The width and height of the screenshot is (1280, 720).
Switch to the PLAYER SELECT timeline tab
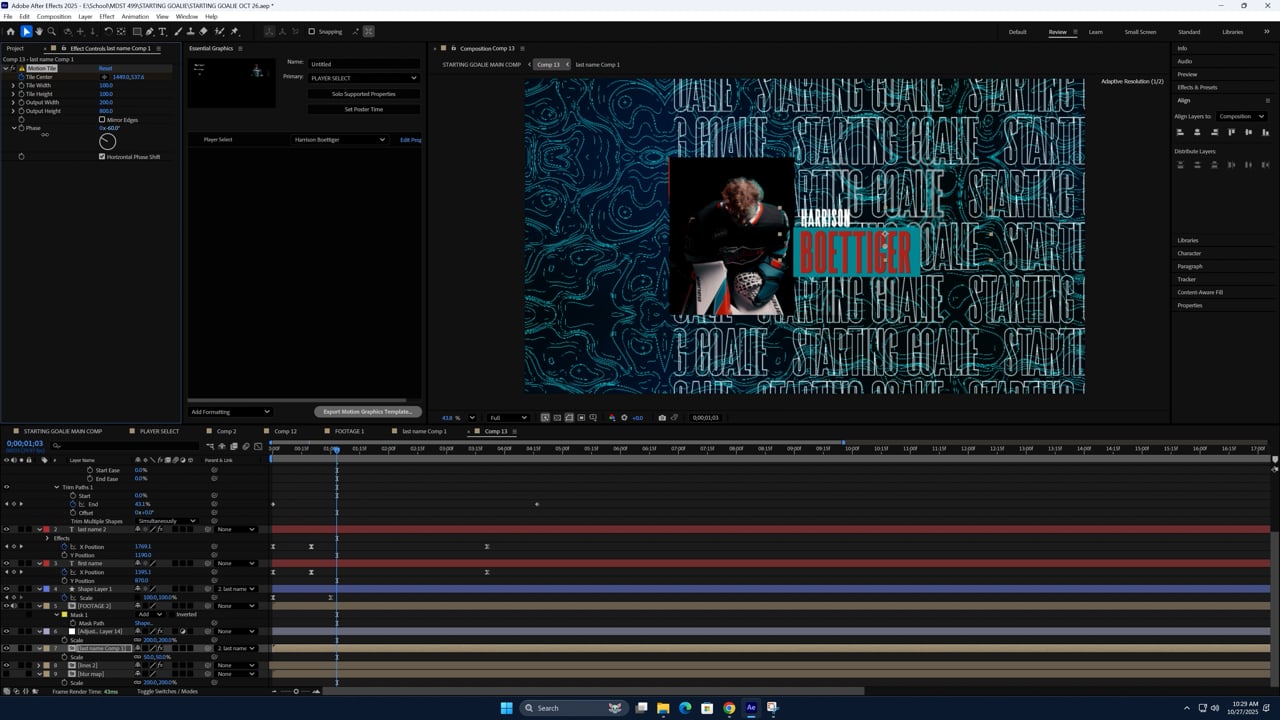tap(159, 431)
